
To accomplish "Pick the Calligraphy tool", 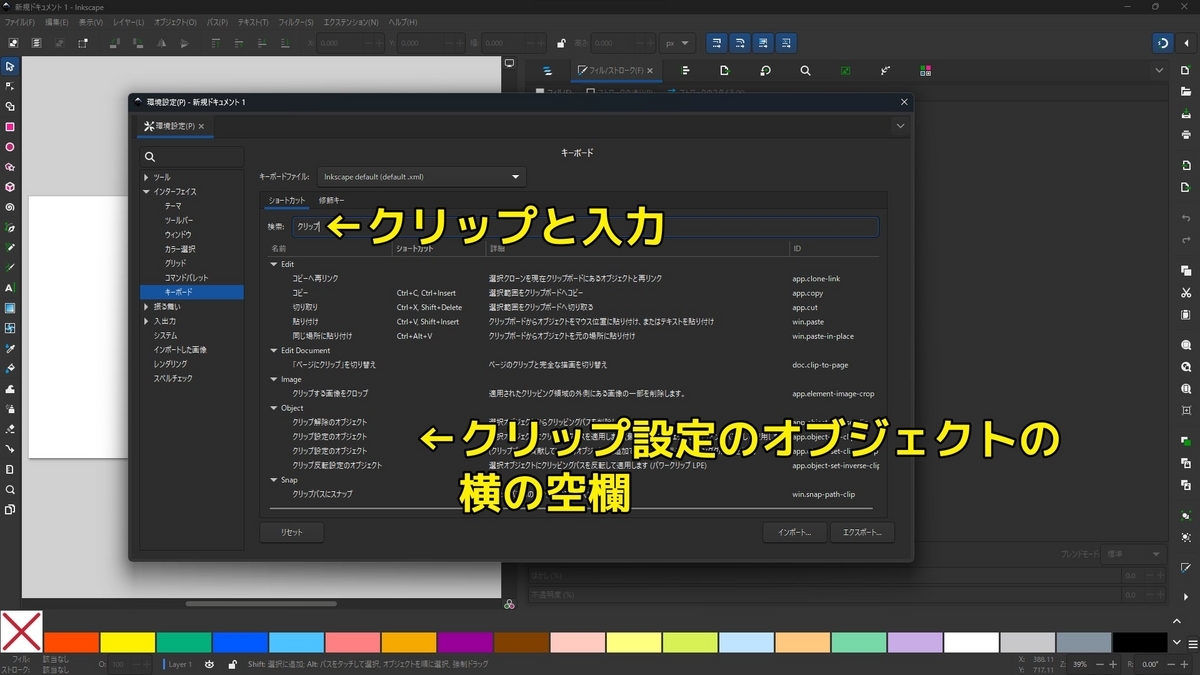I will 10,267.
